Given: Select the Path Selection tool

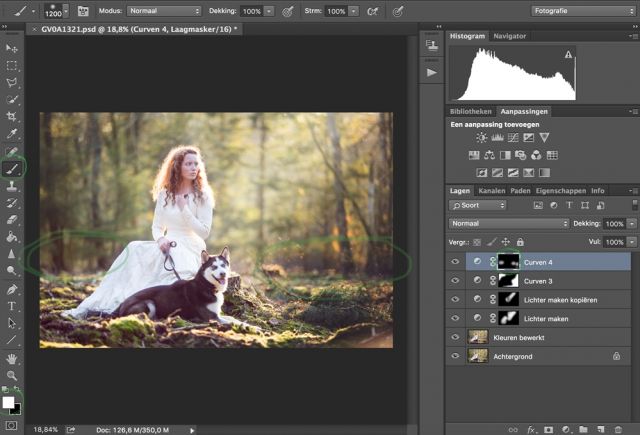Looking at the screenshot, I should 11,323.
